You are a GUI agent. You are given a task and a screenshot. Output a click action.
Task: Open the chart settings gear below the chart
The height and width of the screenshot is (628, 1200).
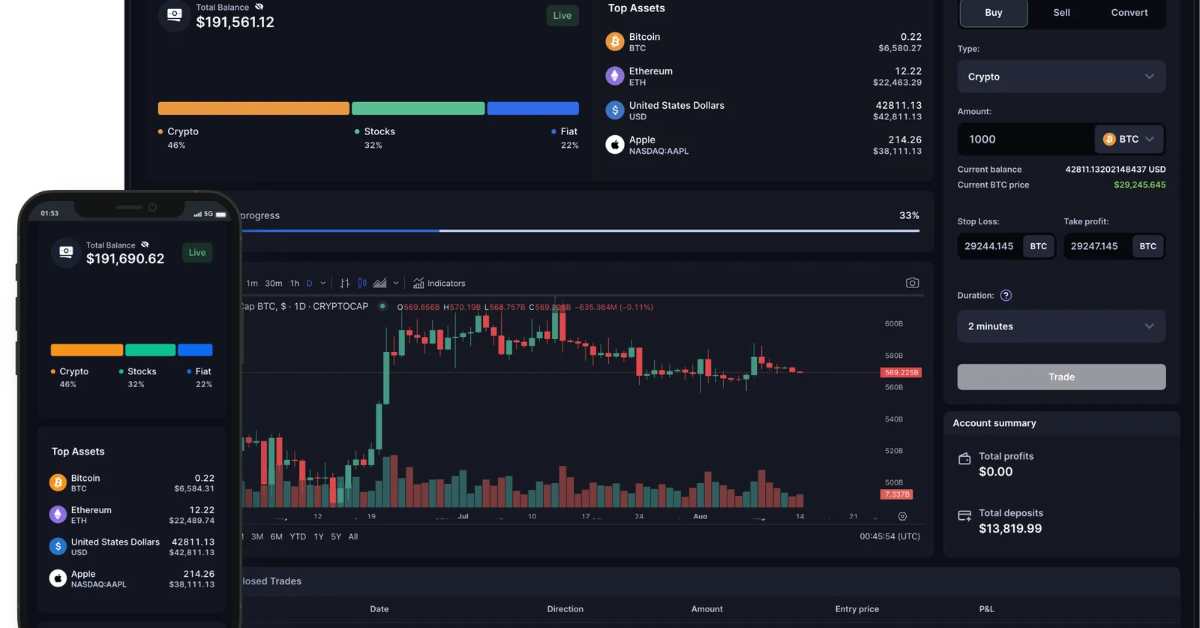point(903,516)
